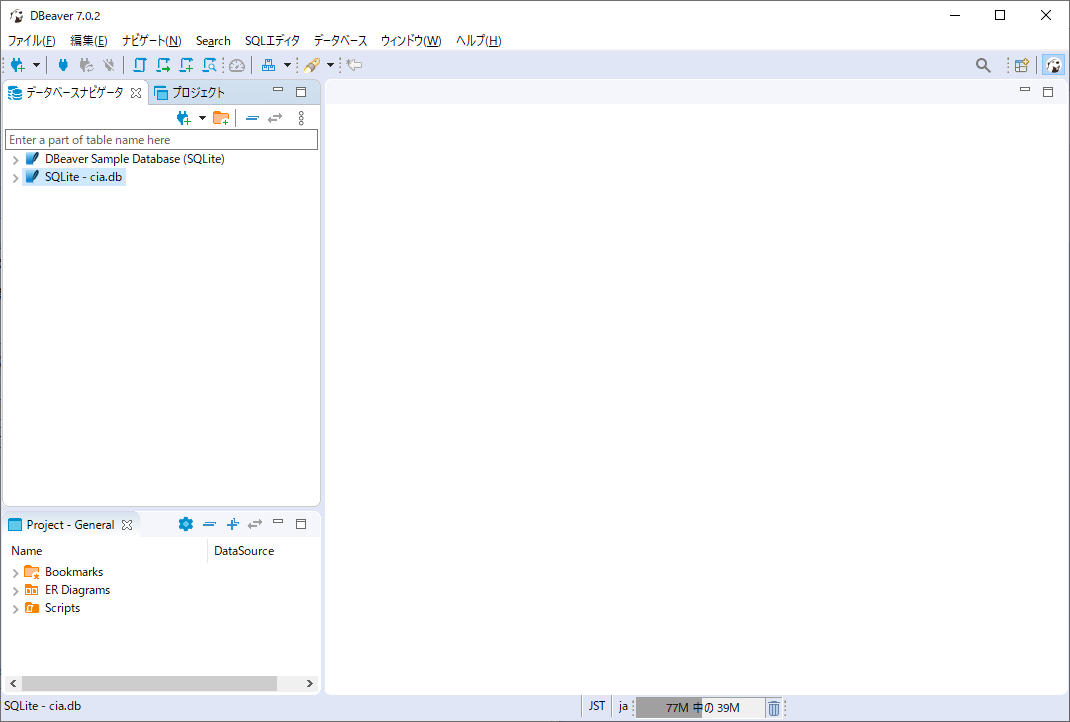Open the transaction mode dropdown arrow in toolbar

[x=288, y=65]
